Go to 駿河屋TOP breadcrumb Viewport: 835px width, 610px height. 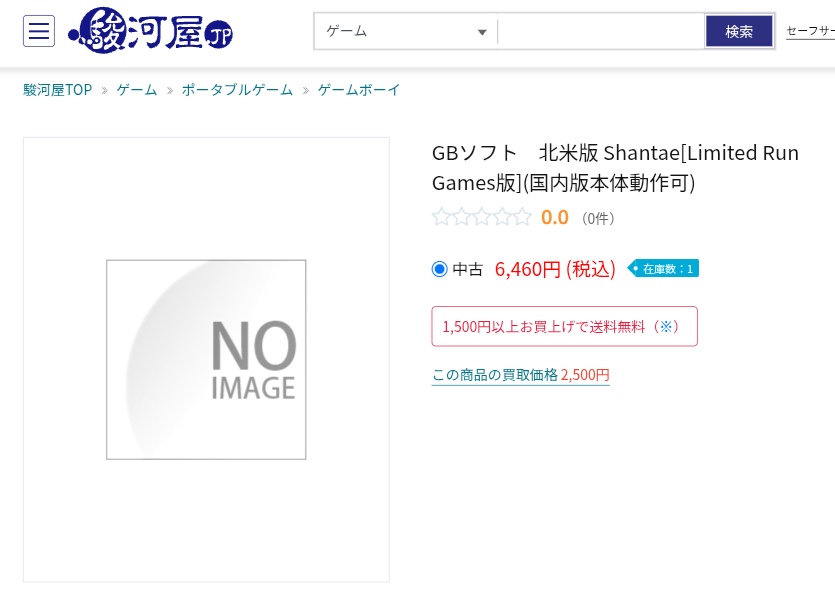point(58,90)
